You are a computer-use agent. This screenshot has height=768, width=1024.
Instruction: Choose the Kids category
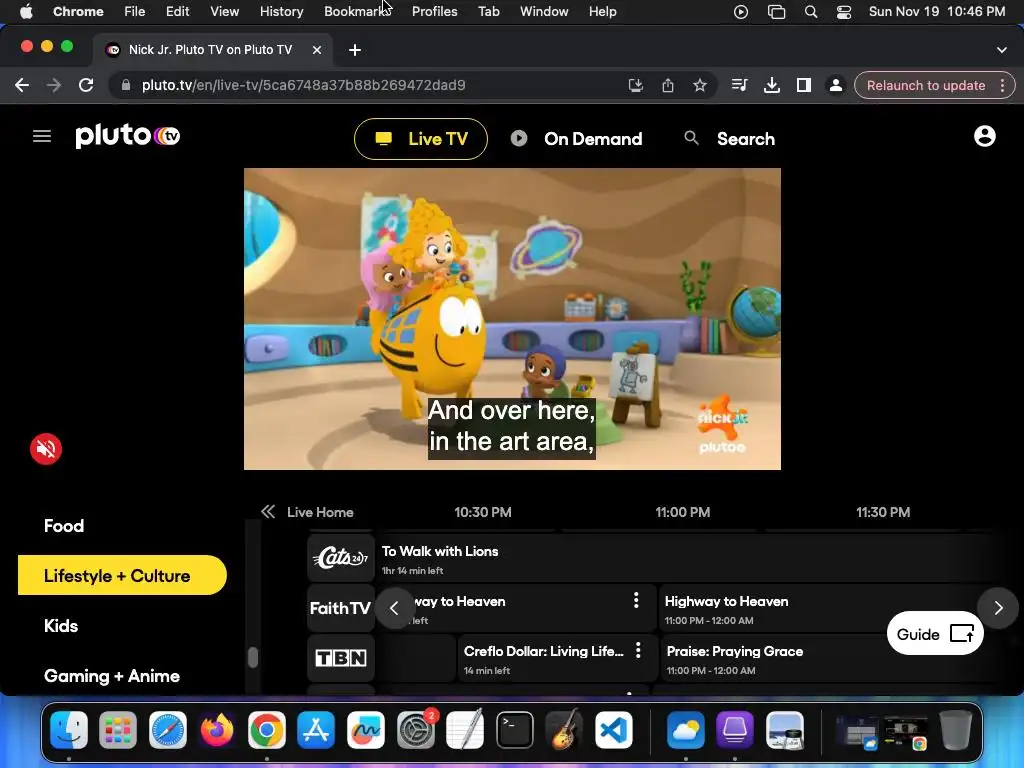point(61,626)
